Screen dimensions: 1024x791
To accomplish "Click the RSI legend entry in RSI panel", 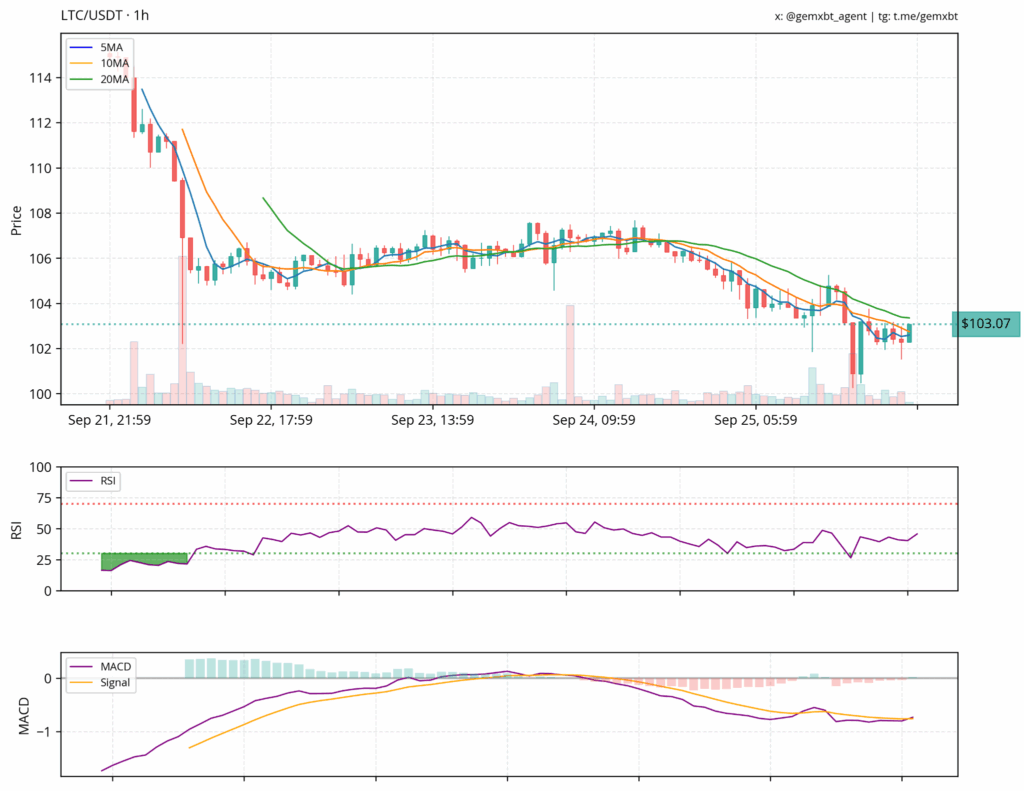I will [93, 481].
